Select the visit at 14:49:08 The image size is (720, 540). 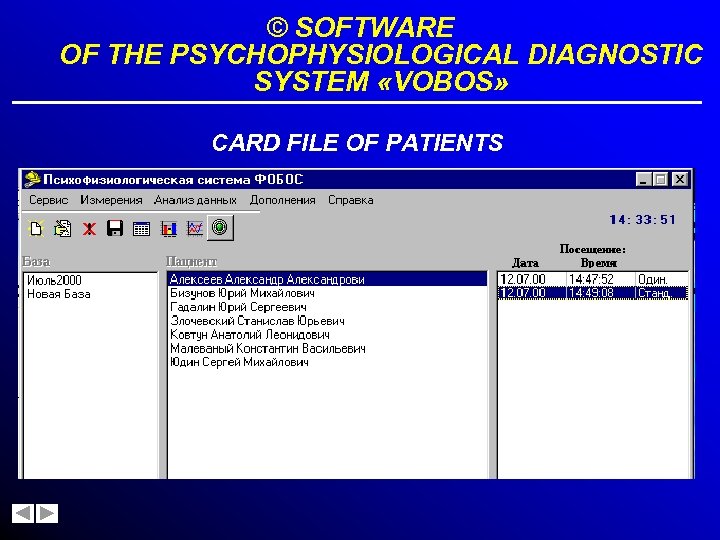(593, 293)
